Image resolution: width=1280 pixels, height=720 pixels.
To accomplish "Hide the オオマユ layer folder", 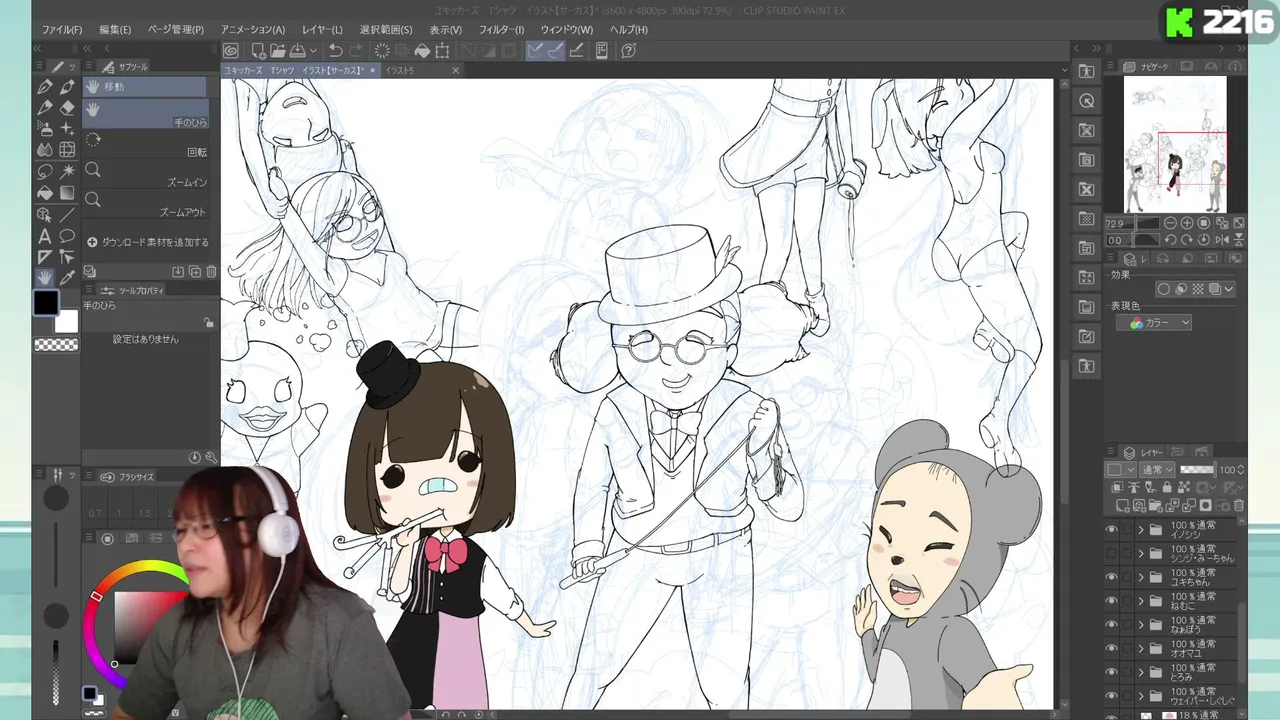I will tap(1111, 647).
